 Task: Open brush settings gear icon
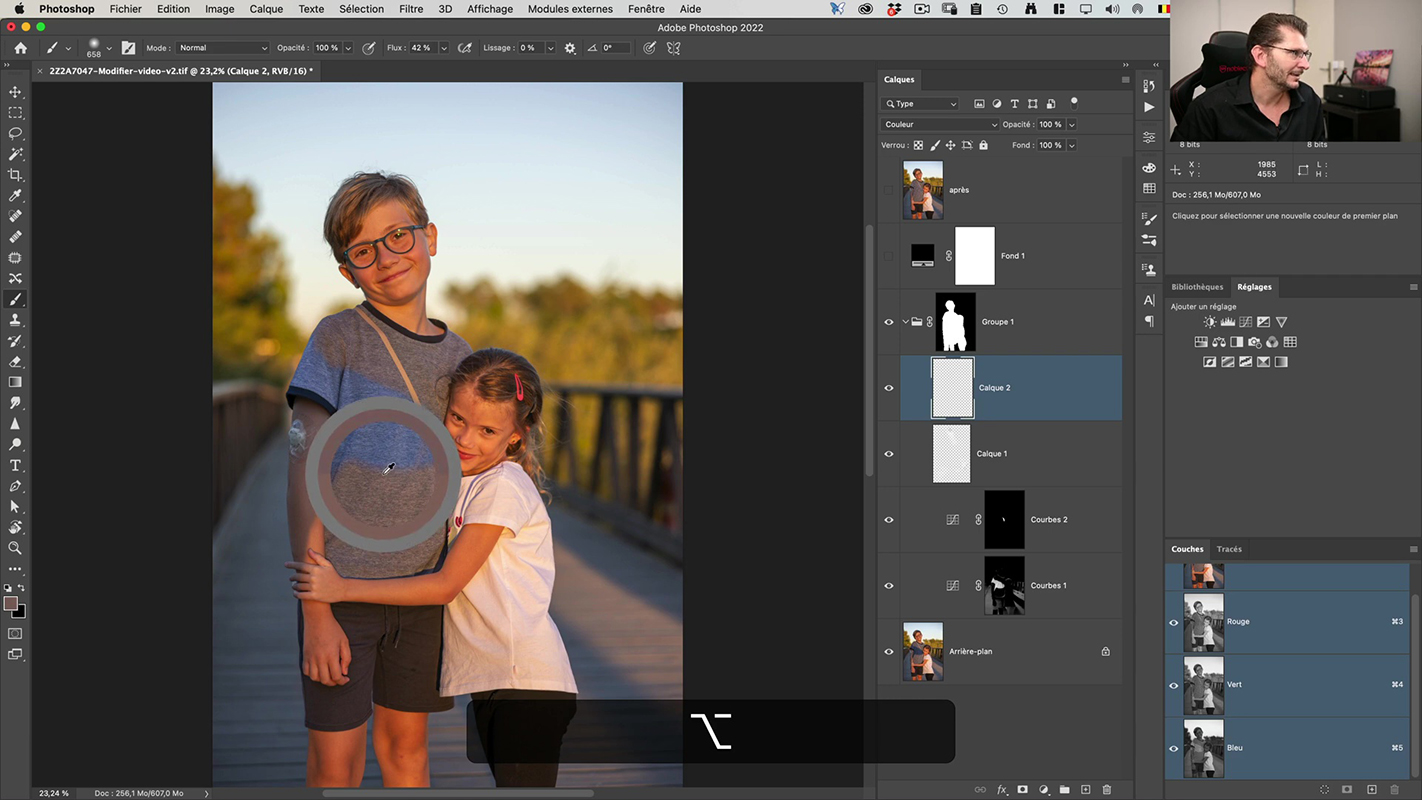click(x=570, y=48)
